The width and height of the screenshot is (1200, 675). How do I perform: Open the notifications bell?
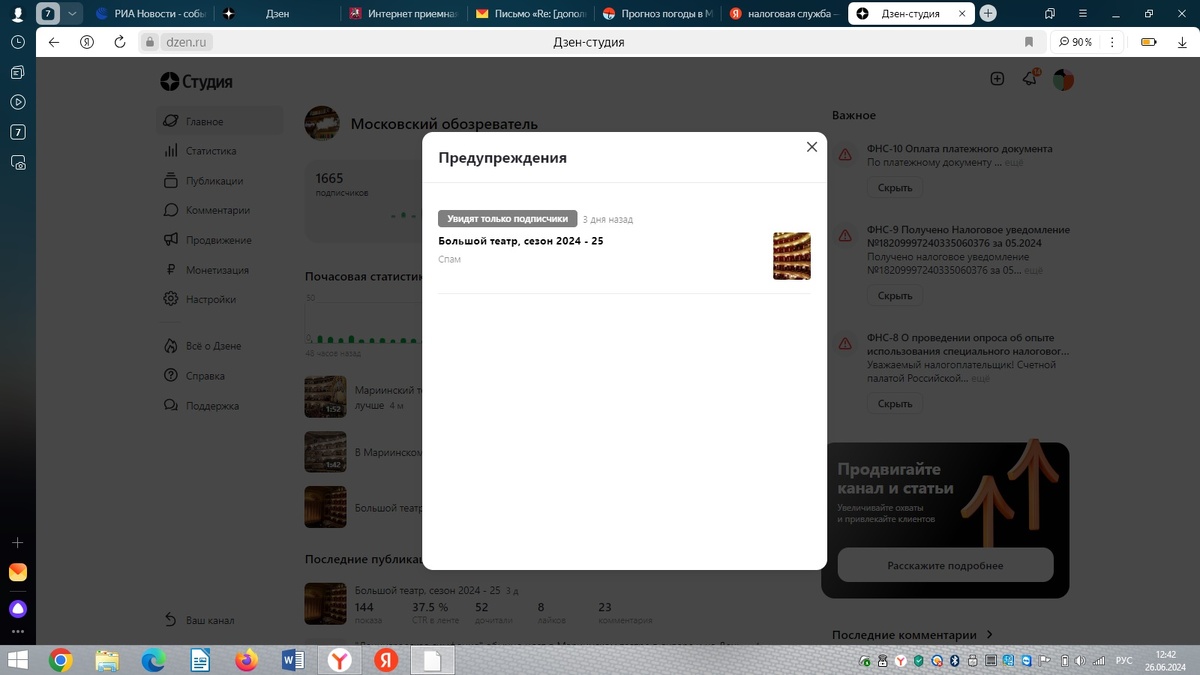1029,79
